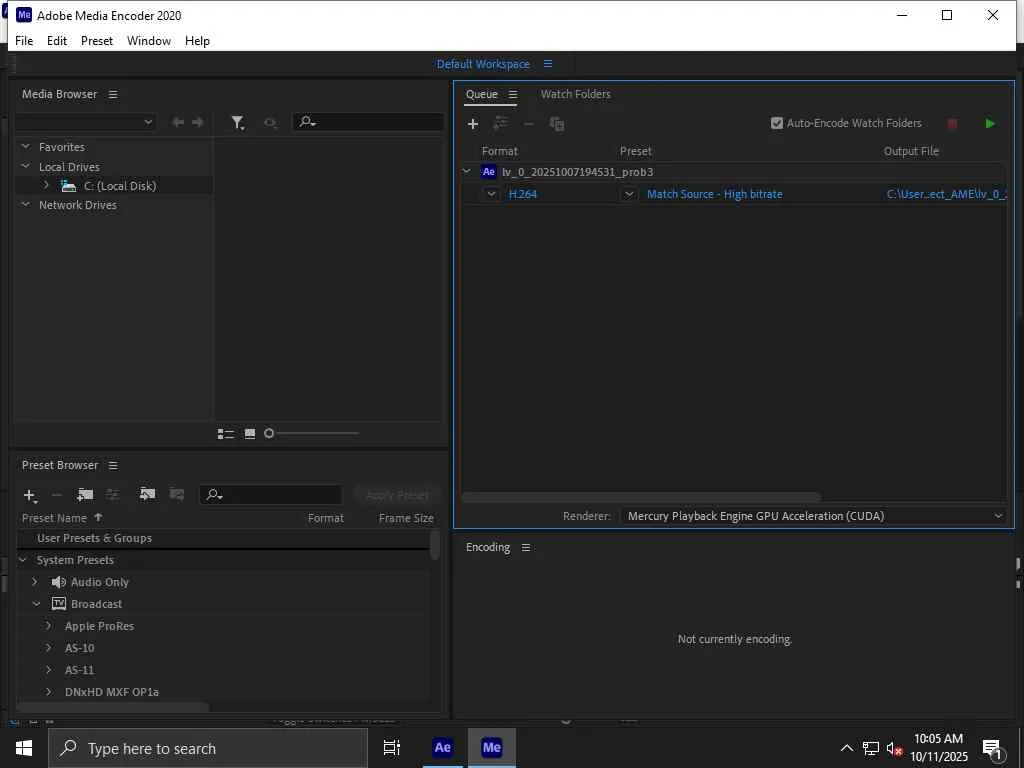Go back in Media Browser history
1024x768 pixels.
pyautogui.click(x=177, y=122)
